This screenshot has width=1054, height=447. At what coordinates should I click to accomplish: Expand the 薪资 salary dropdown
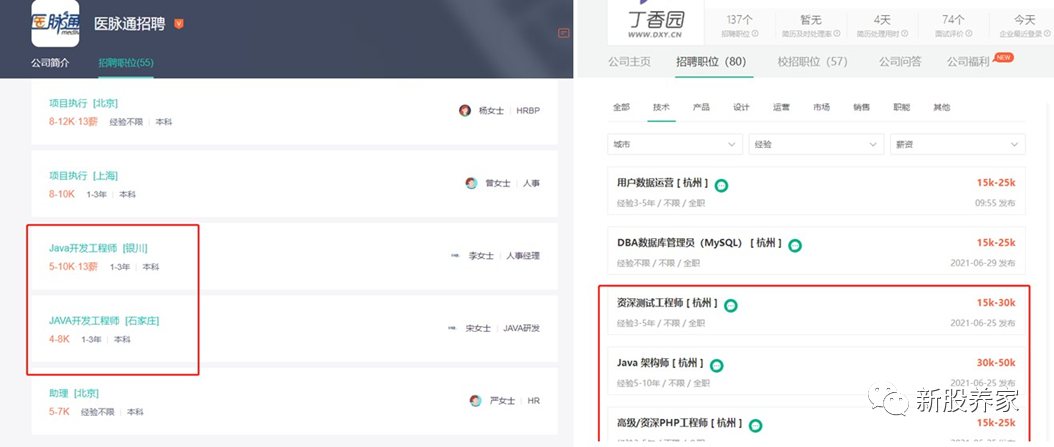[x=957, y=145]
